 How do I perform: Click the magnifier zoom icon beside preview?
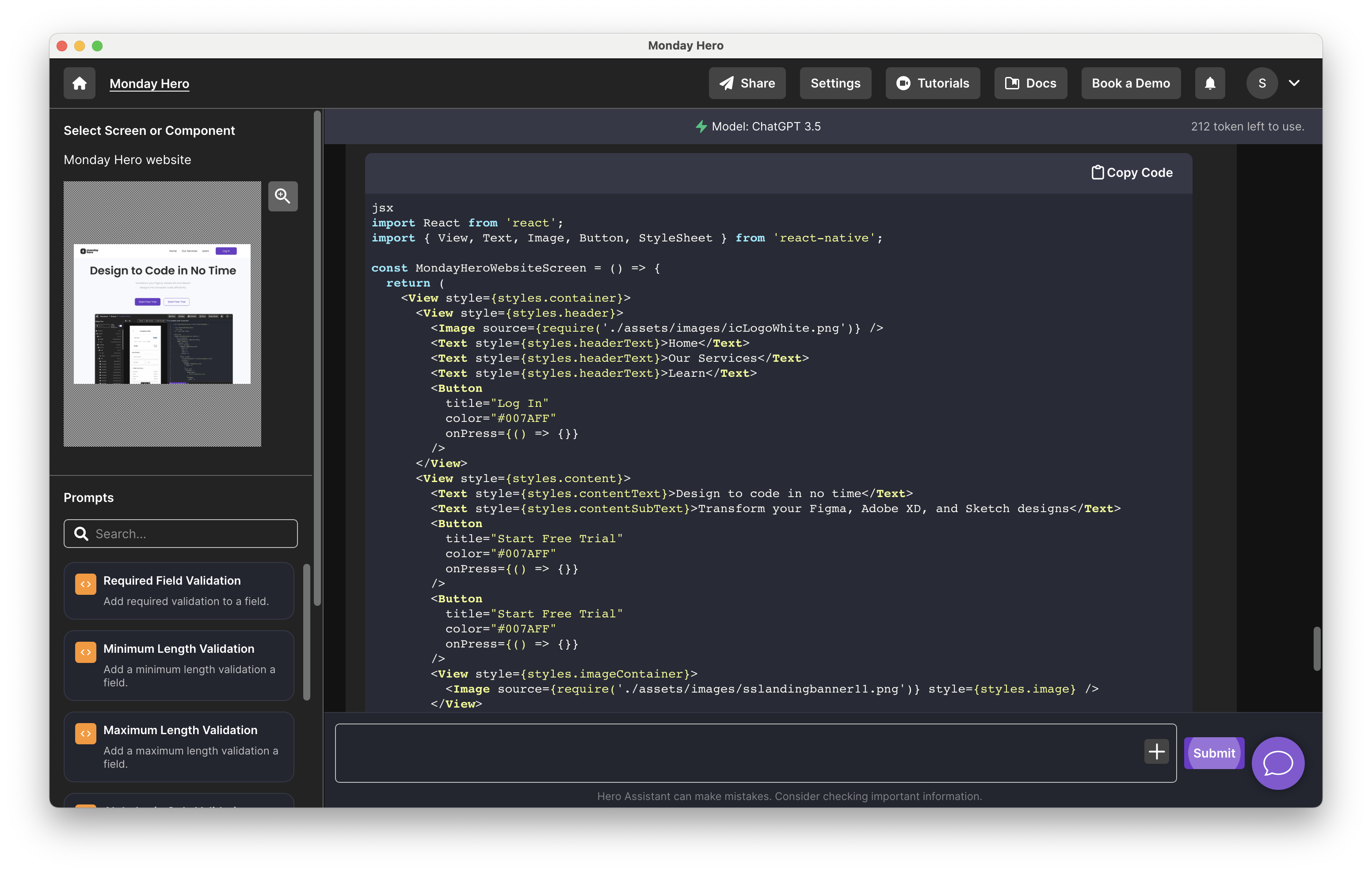[282, 196]
